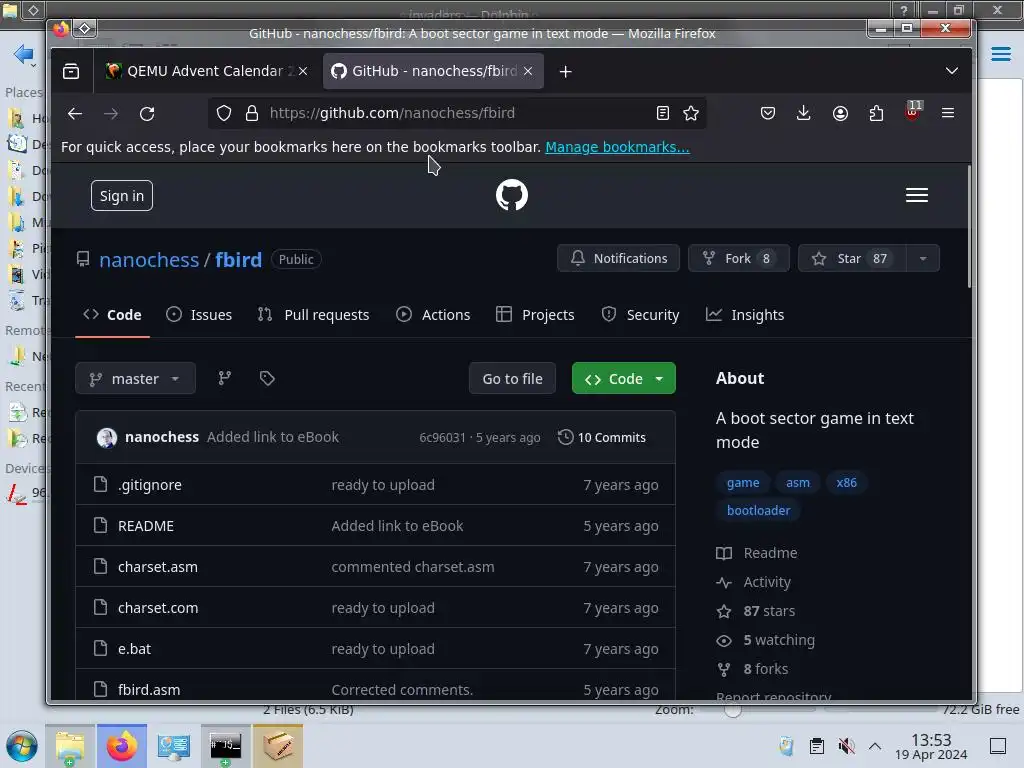The image size is (1024, 768).
Task: Open terminal icon in taskbar
Action: [225, 746]
